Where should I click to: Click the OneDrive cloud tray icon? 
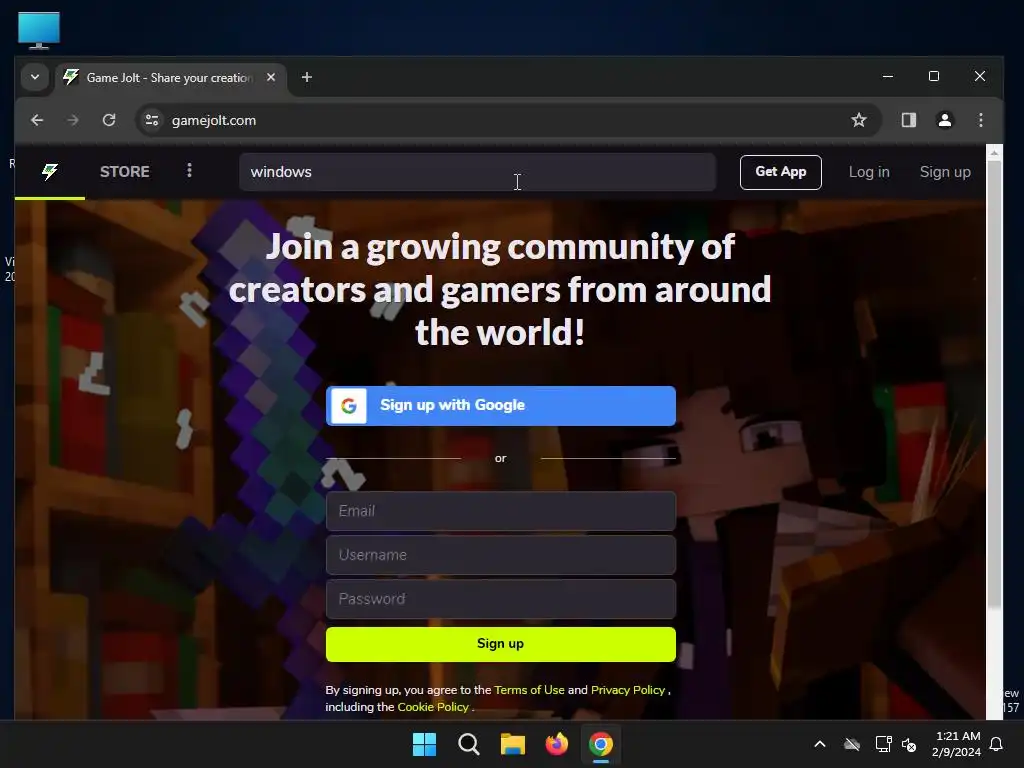(852, 744)
